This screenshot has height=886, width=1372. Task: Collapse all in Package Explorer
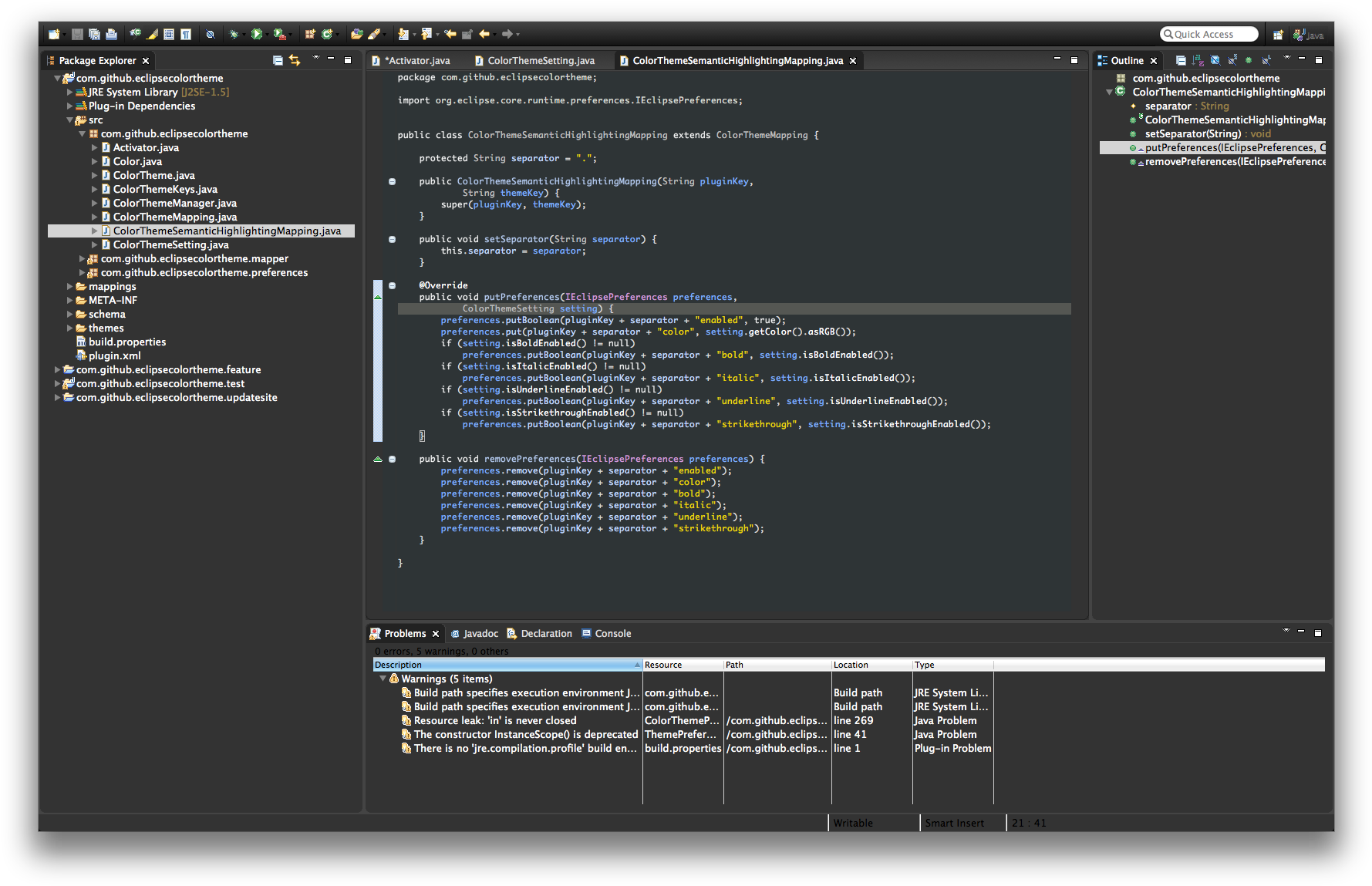278,60
